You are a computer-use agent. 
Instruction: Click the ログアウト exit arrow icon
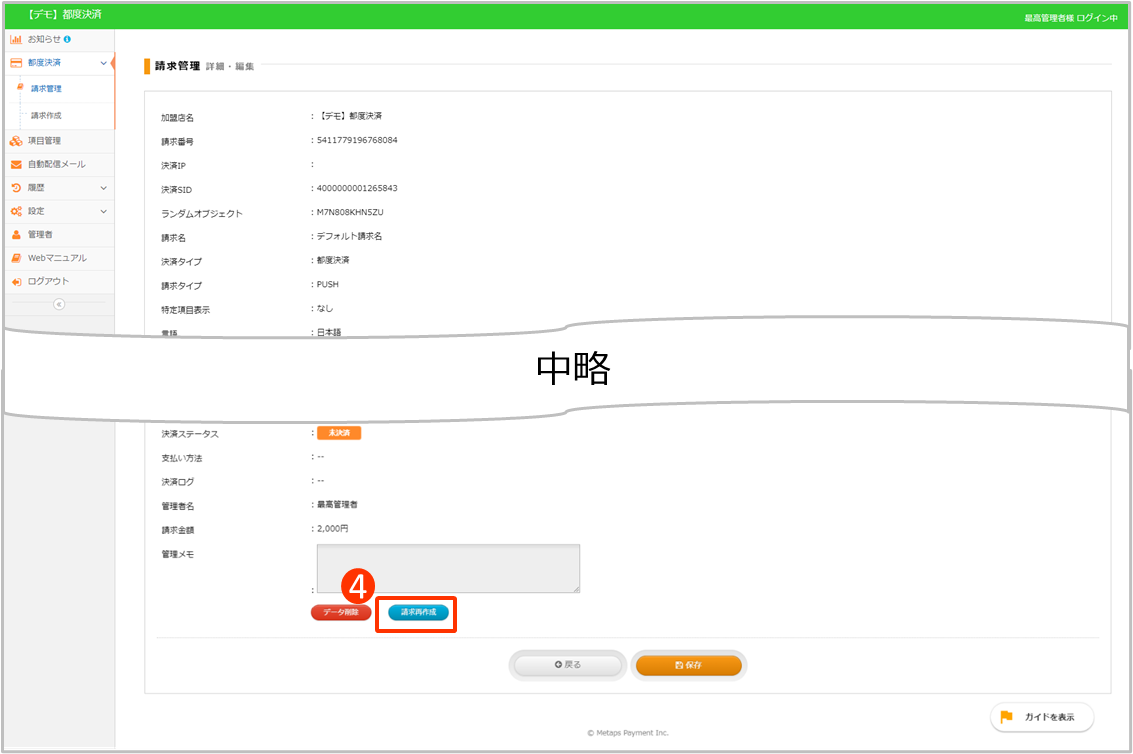16,281
